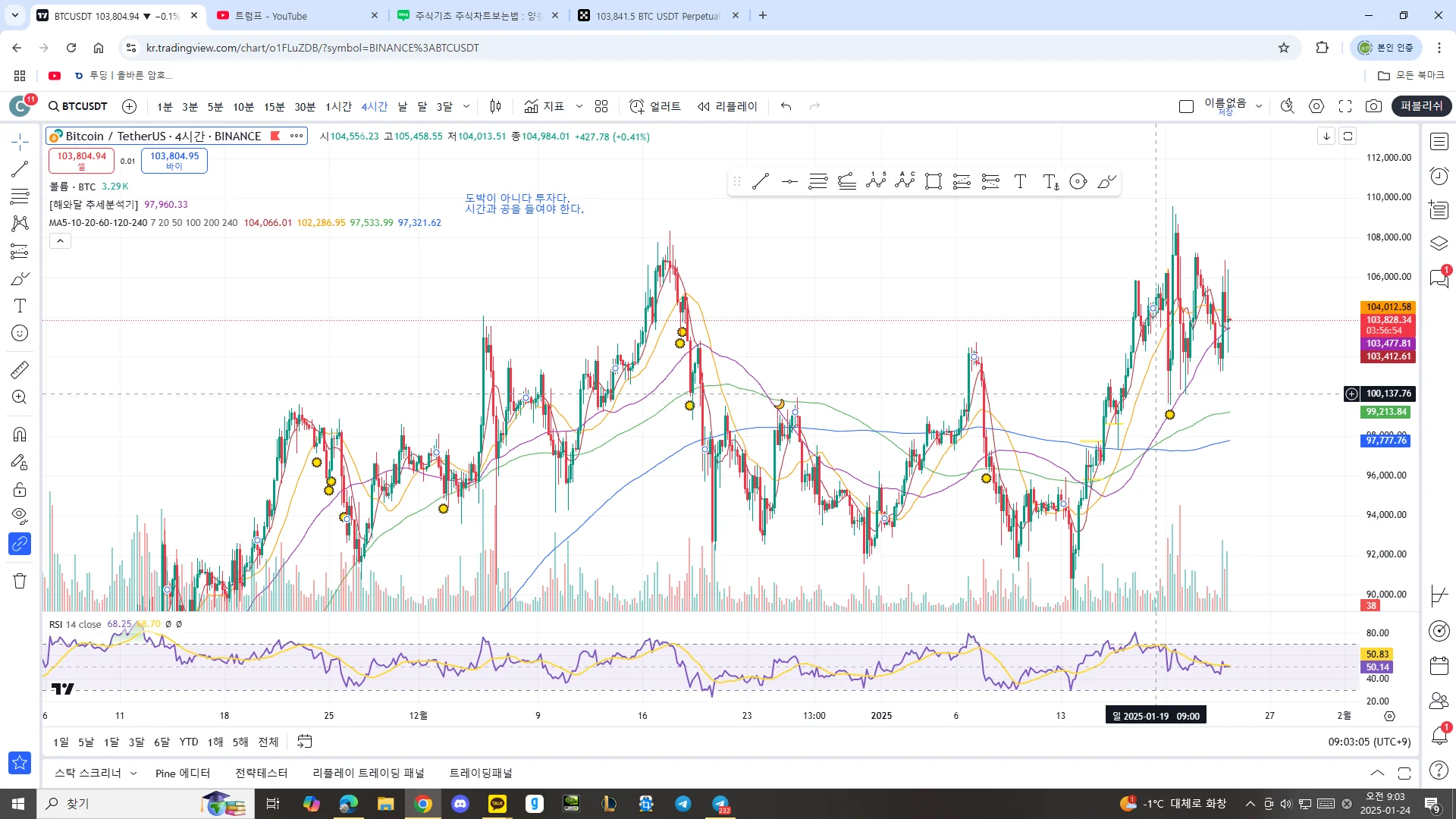Select the text tool in floating toolbar
Image resolution: width=1456 pixels, height=819 pixels.
[x=1020, y=181]
